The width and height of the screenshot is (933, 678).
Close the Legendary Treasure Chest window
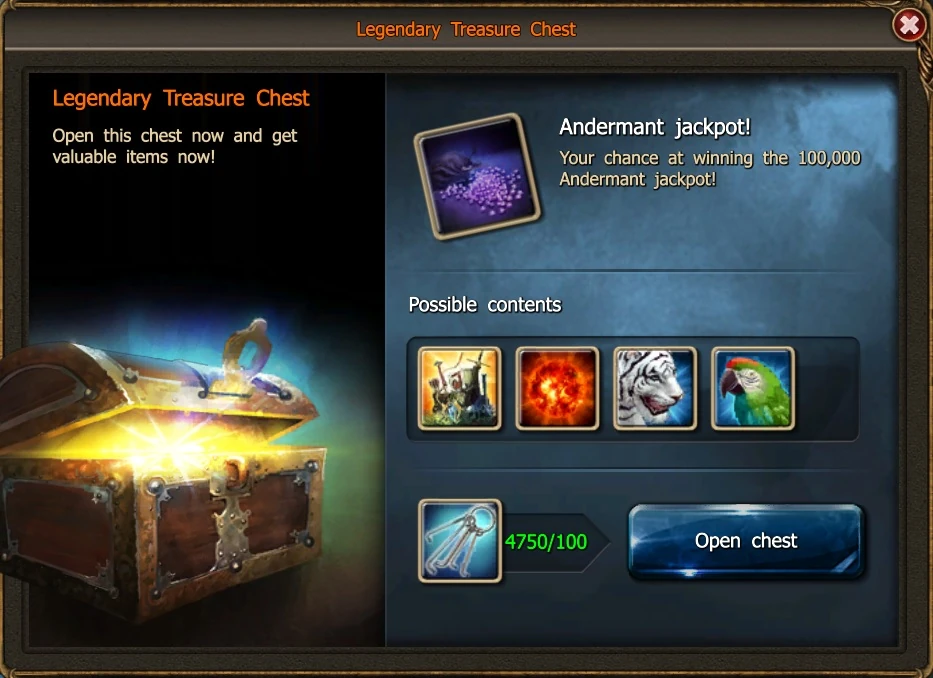pyautogui.click(x=909, y=25)
